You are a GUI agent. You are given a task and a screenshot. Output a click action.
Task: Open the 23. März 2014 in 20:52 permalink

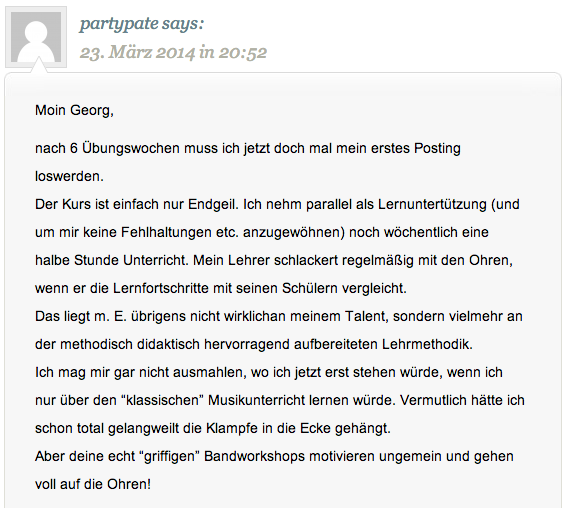(x=173, y=52)
